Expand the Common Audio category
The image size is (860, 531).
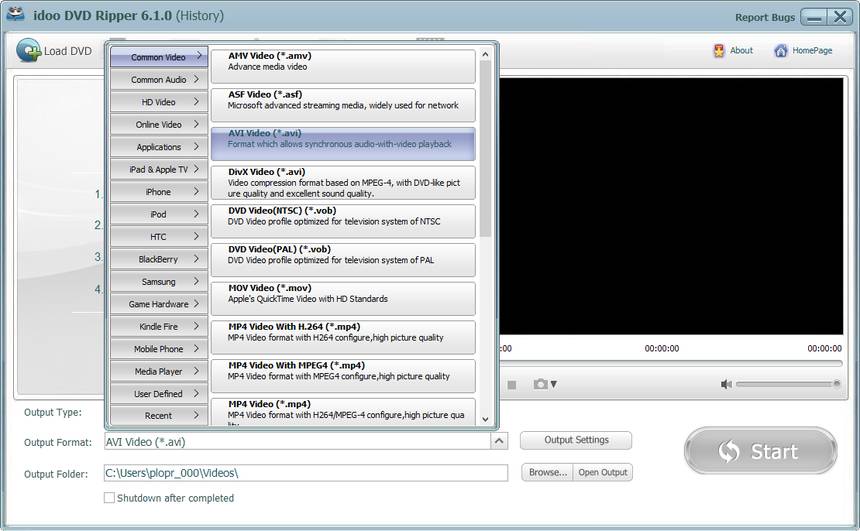tap(159, 80)
